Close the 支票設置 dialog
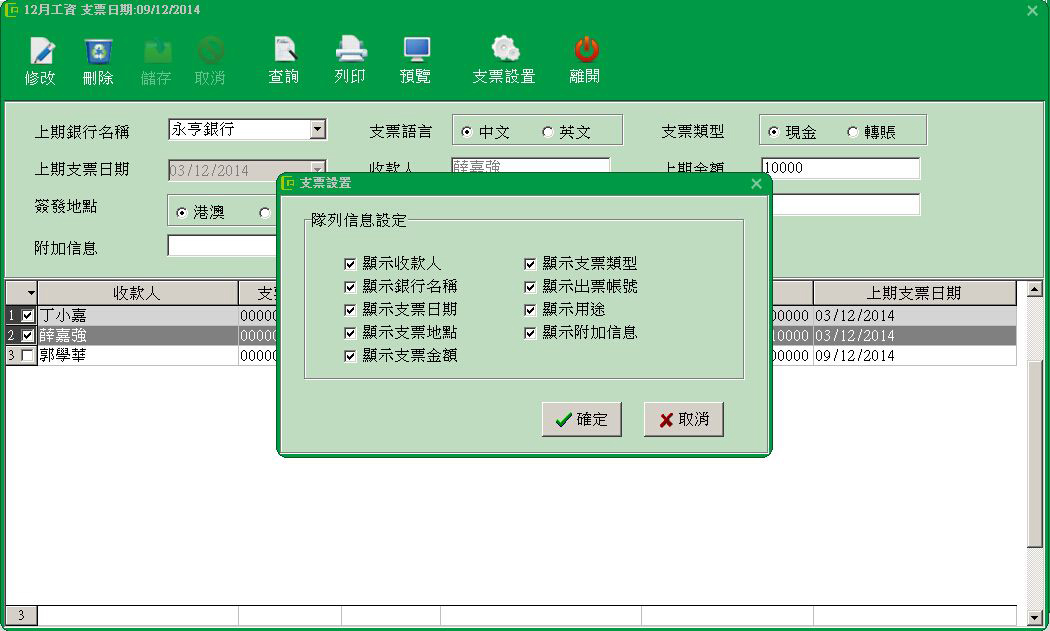The width and height of the screenshot is (1050, 631). coord(756,183)
